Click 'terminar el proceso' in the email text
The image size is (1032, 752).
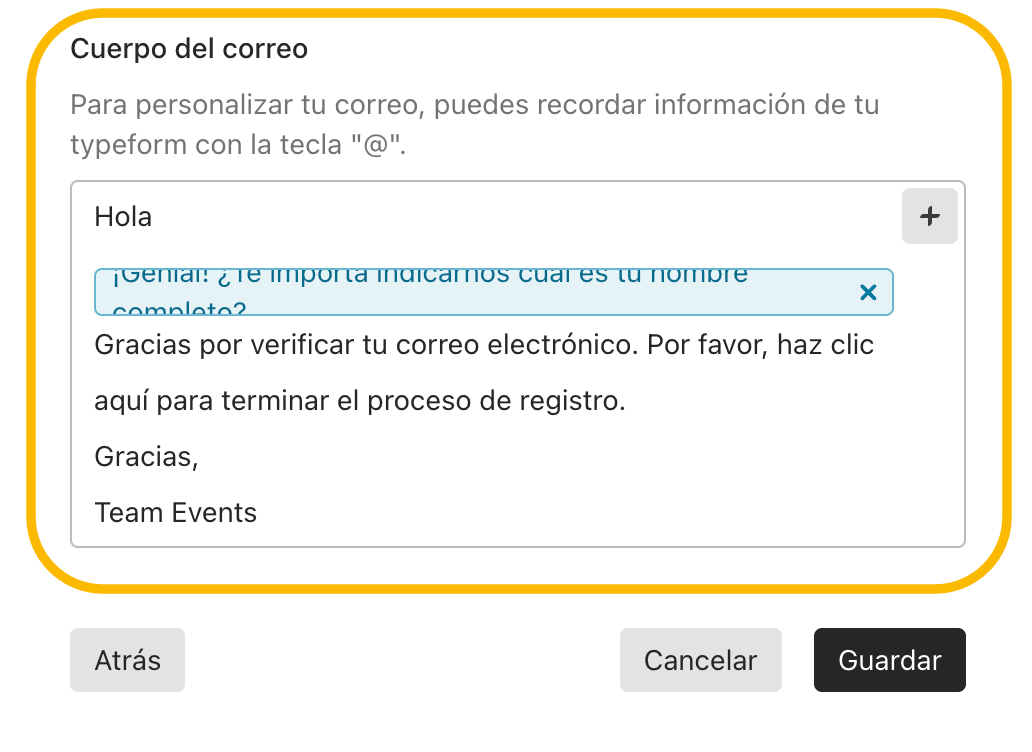point(324,401)
